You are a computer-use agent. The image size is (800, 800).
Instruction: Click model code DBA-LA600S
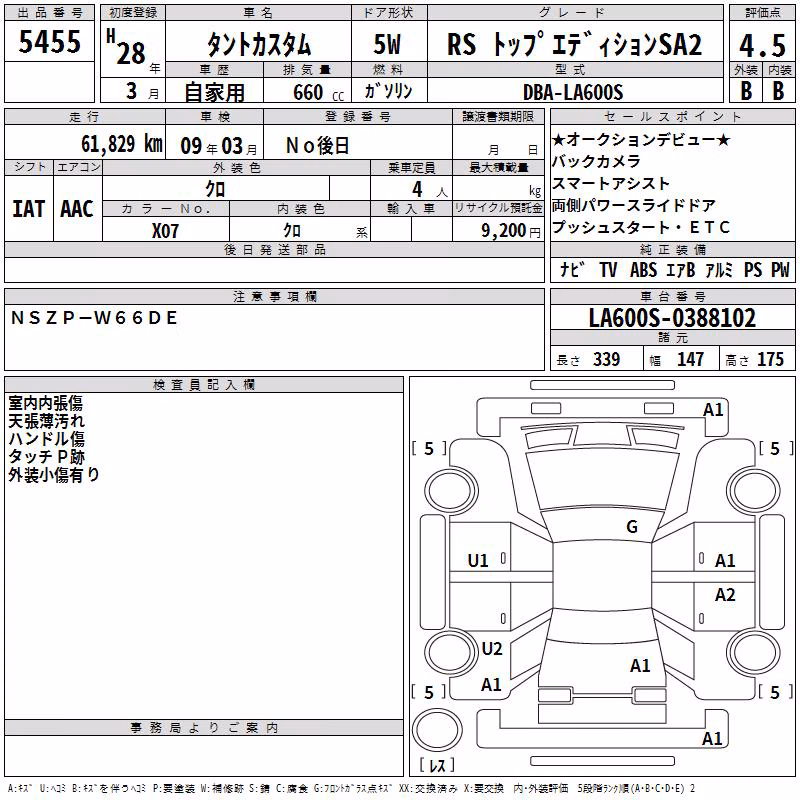pos(573,92)
